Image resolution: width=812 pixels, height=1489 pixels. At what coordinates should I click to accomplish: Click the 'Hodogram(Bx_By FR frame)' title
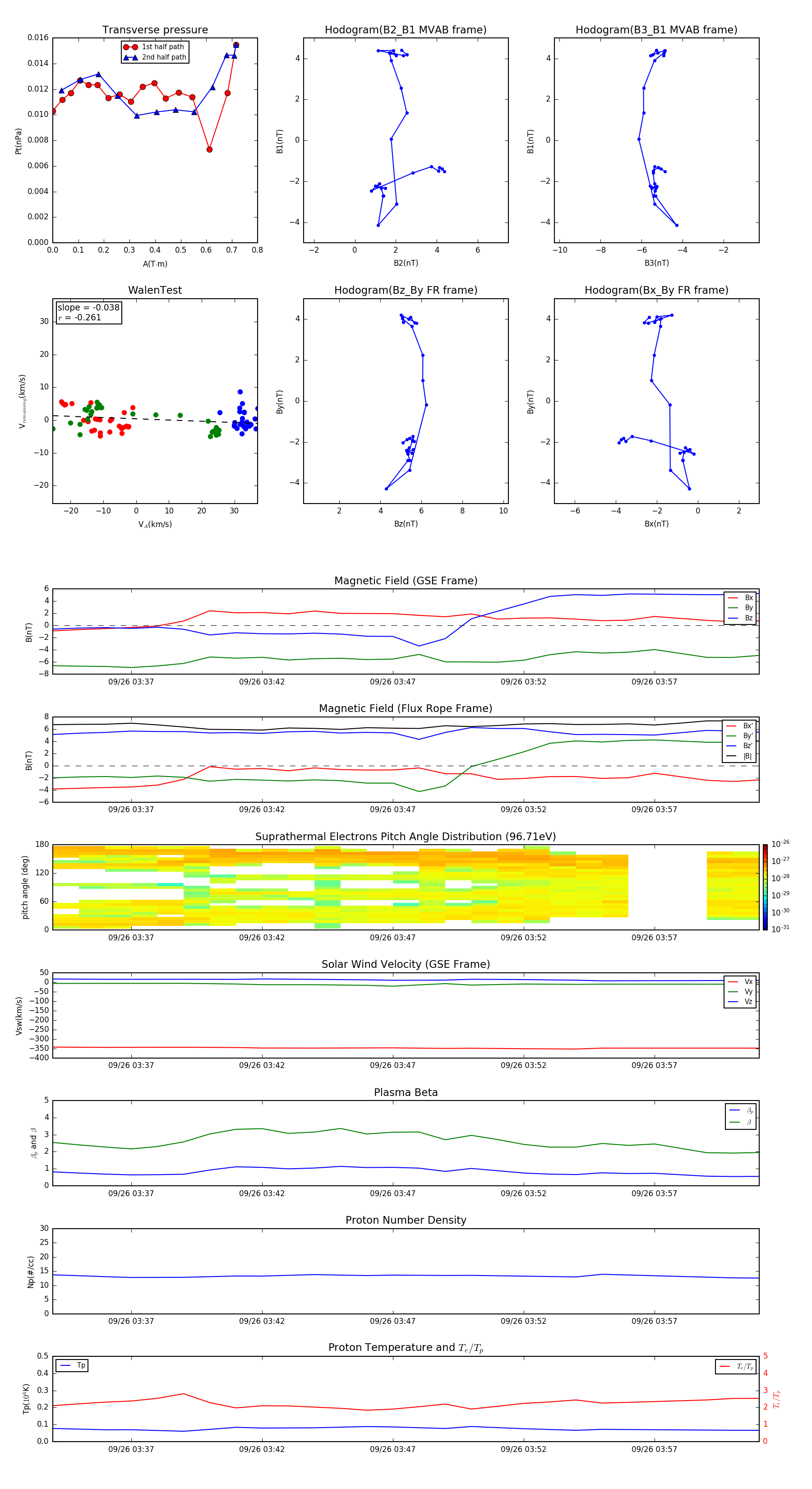click(656, 290)
